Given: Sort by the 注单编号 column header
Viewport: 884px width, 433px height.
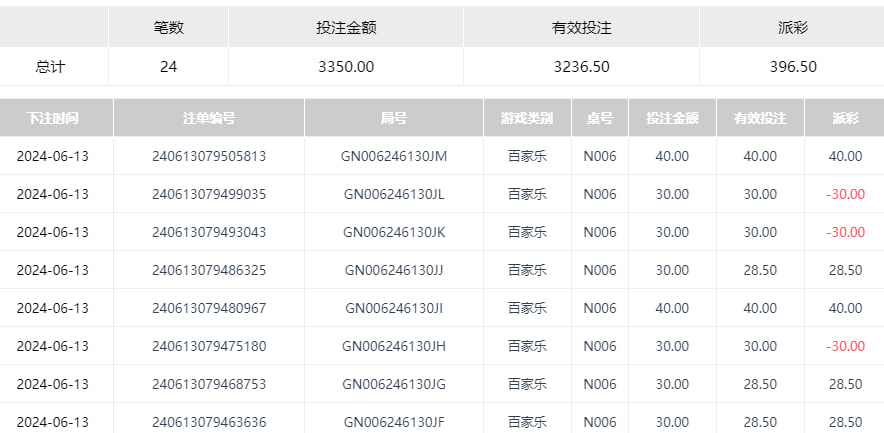Looking at the screenshot, I should point(209,118).
